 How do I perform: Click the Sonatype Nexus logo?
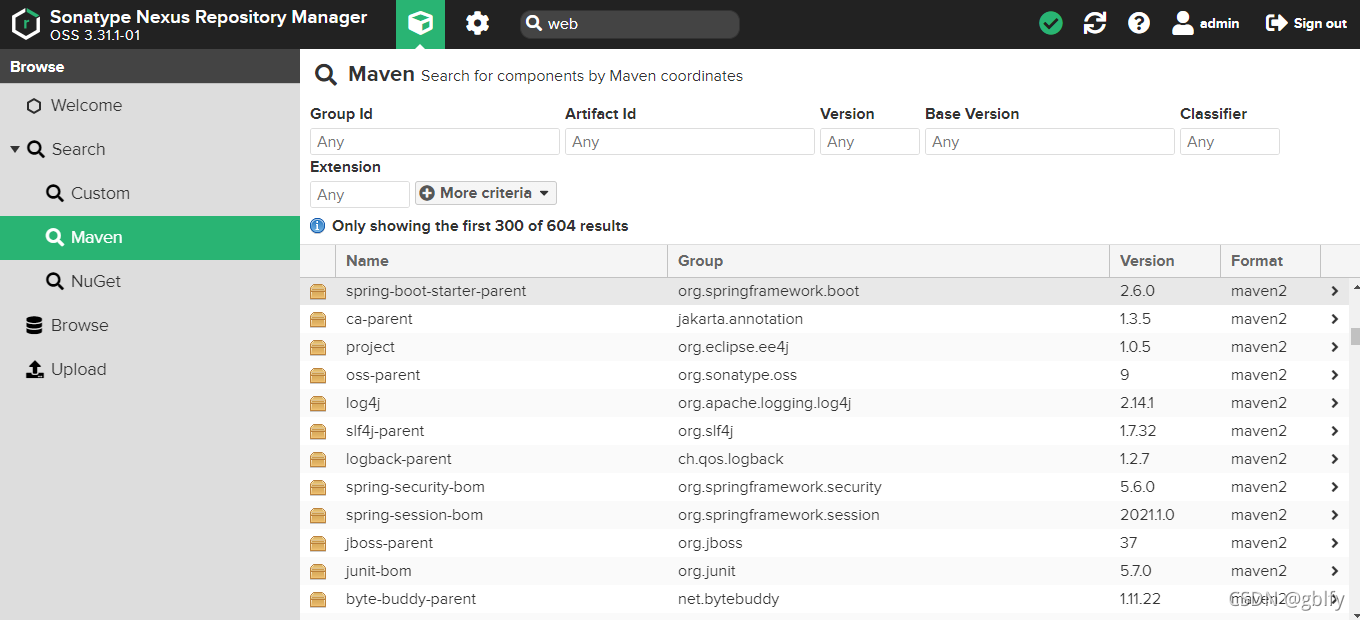tap(25, 24)
